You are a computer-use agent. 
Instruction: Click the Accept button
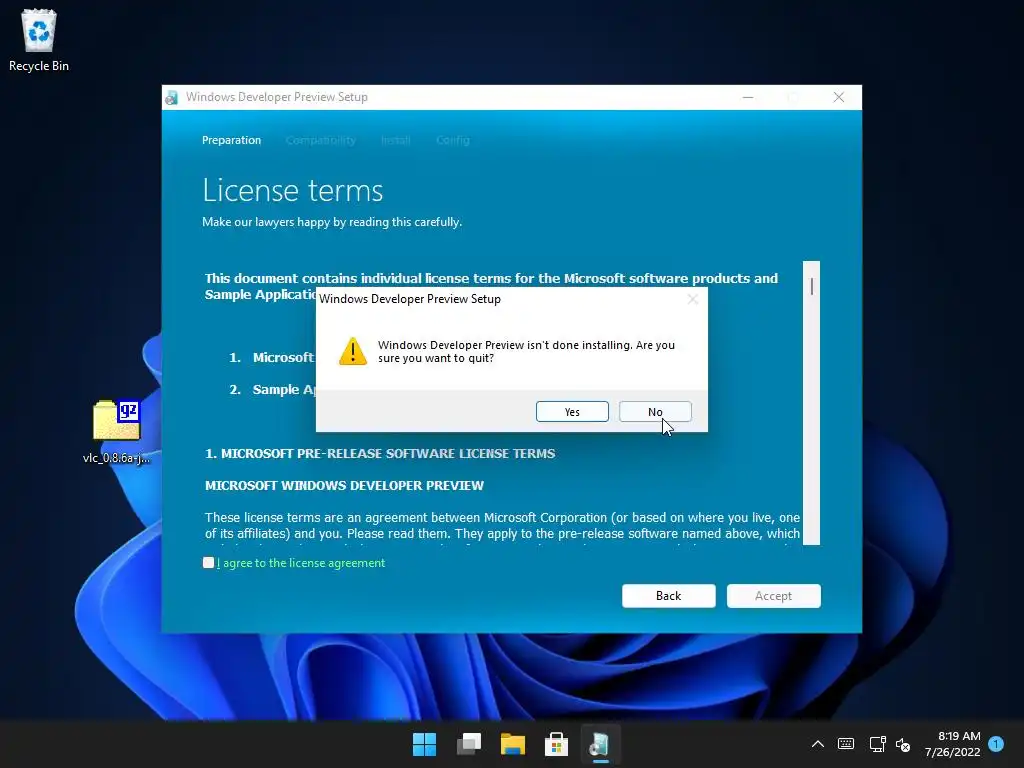[x=773, y=596]
